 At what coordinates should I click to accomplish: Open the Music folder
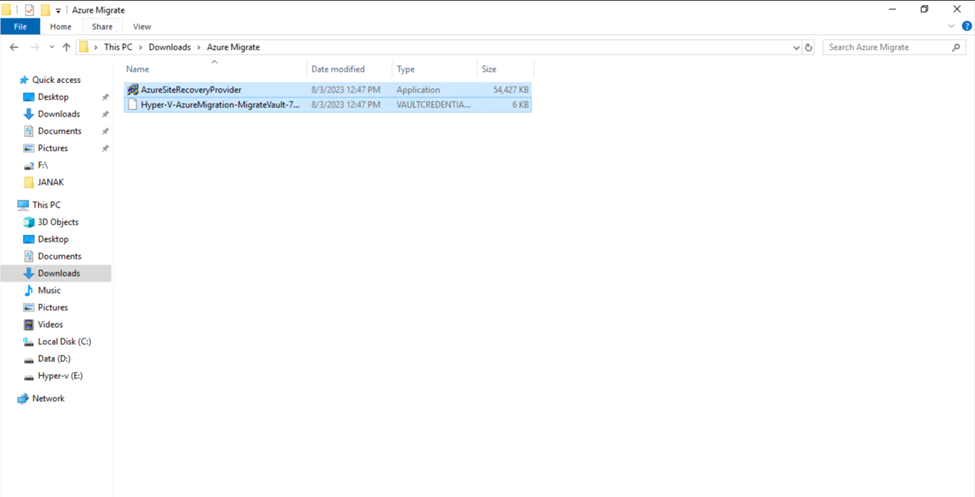pos(49,290)
